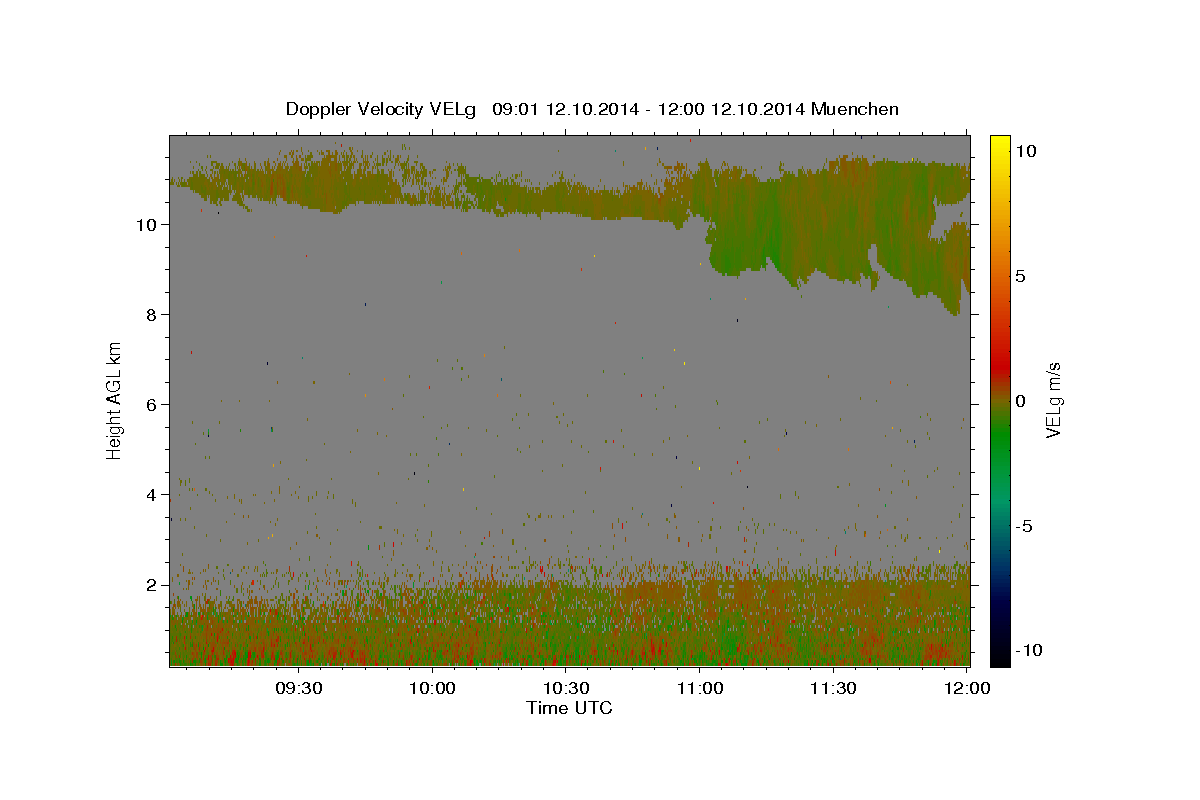Click the 'Muenchen' location in the title

(855, 109)
